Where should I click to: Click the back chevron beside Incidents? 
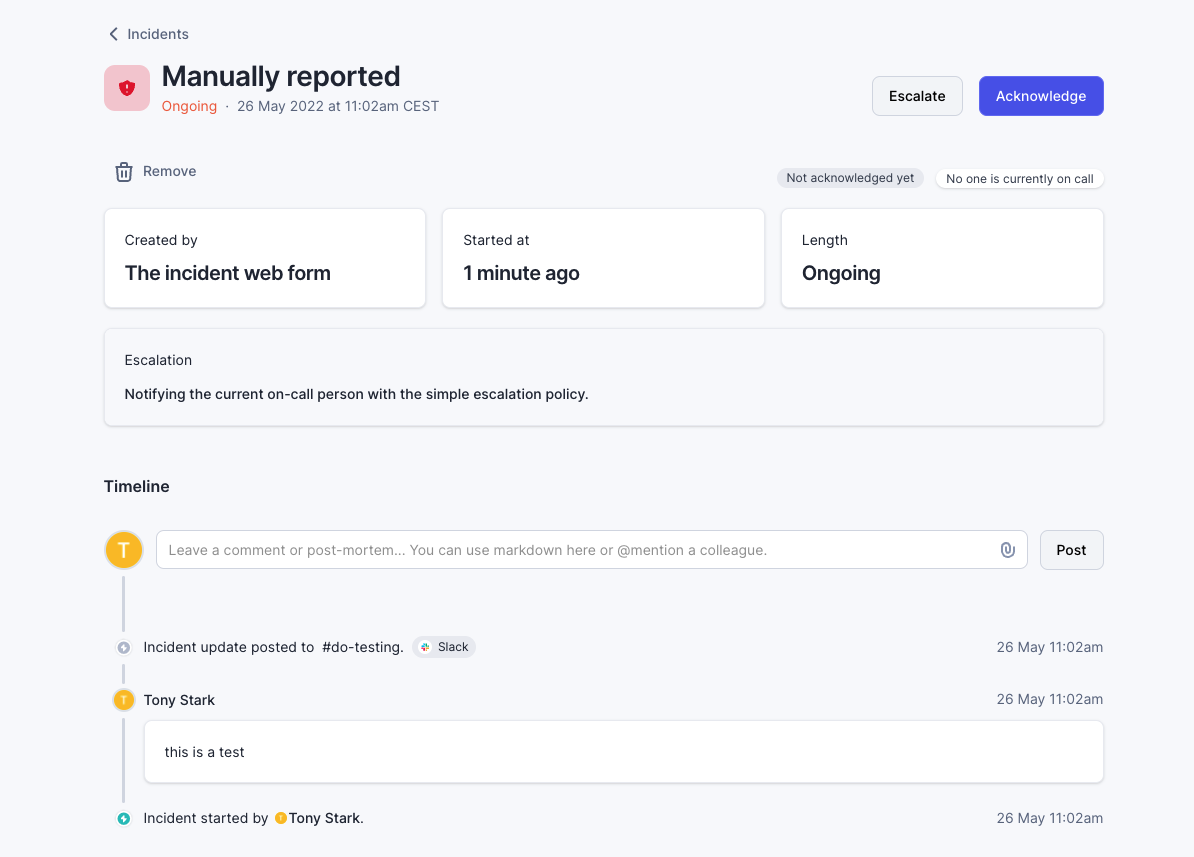tap(113, 34)
